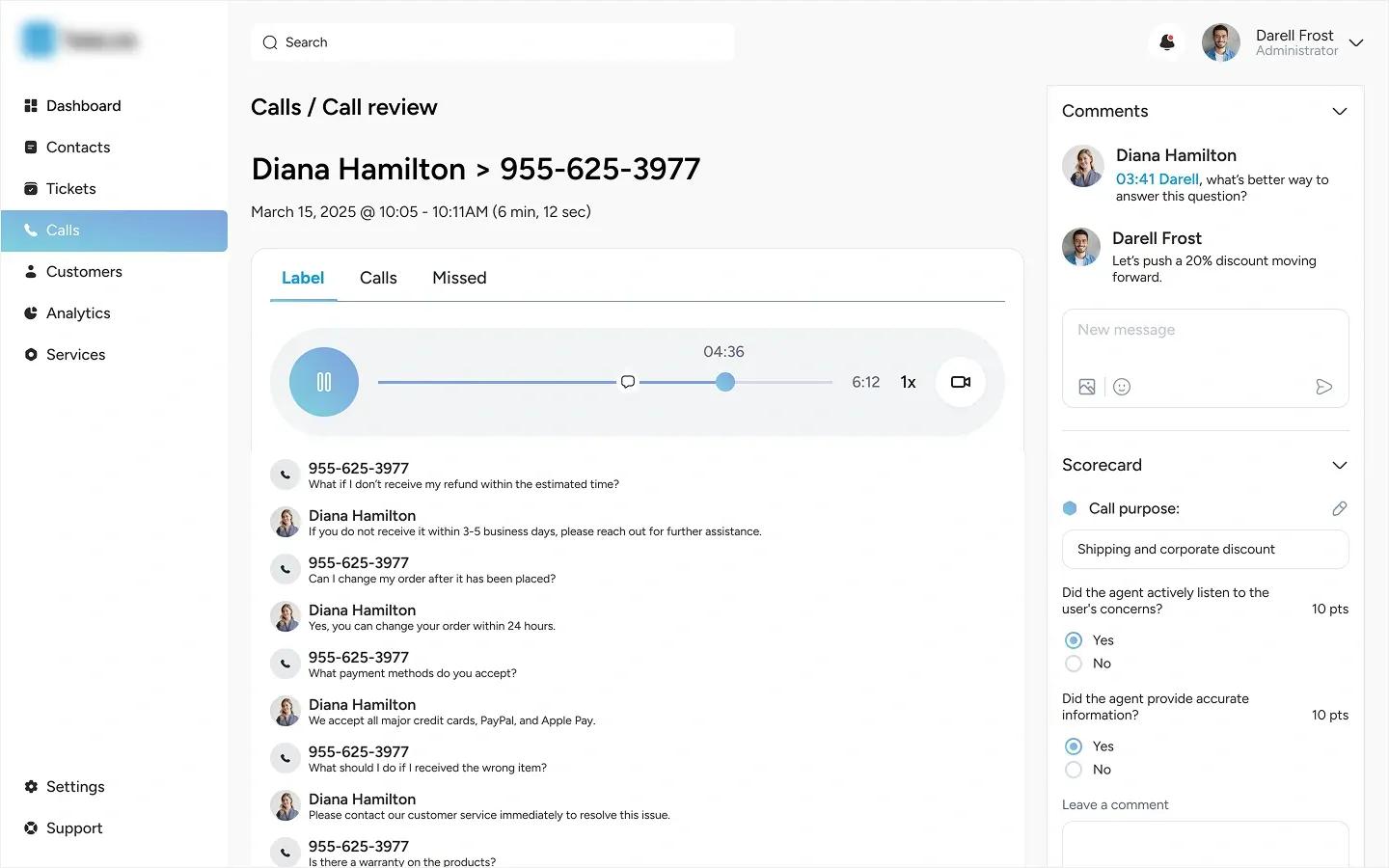The width and height of the screenshot is (1389, 868).
Task: Collapse the Comments panel
Action: click(1339, 111)
